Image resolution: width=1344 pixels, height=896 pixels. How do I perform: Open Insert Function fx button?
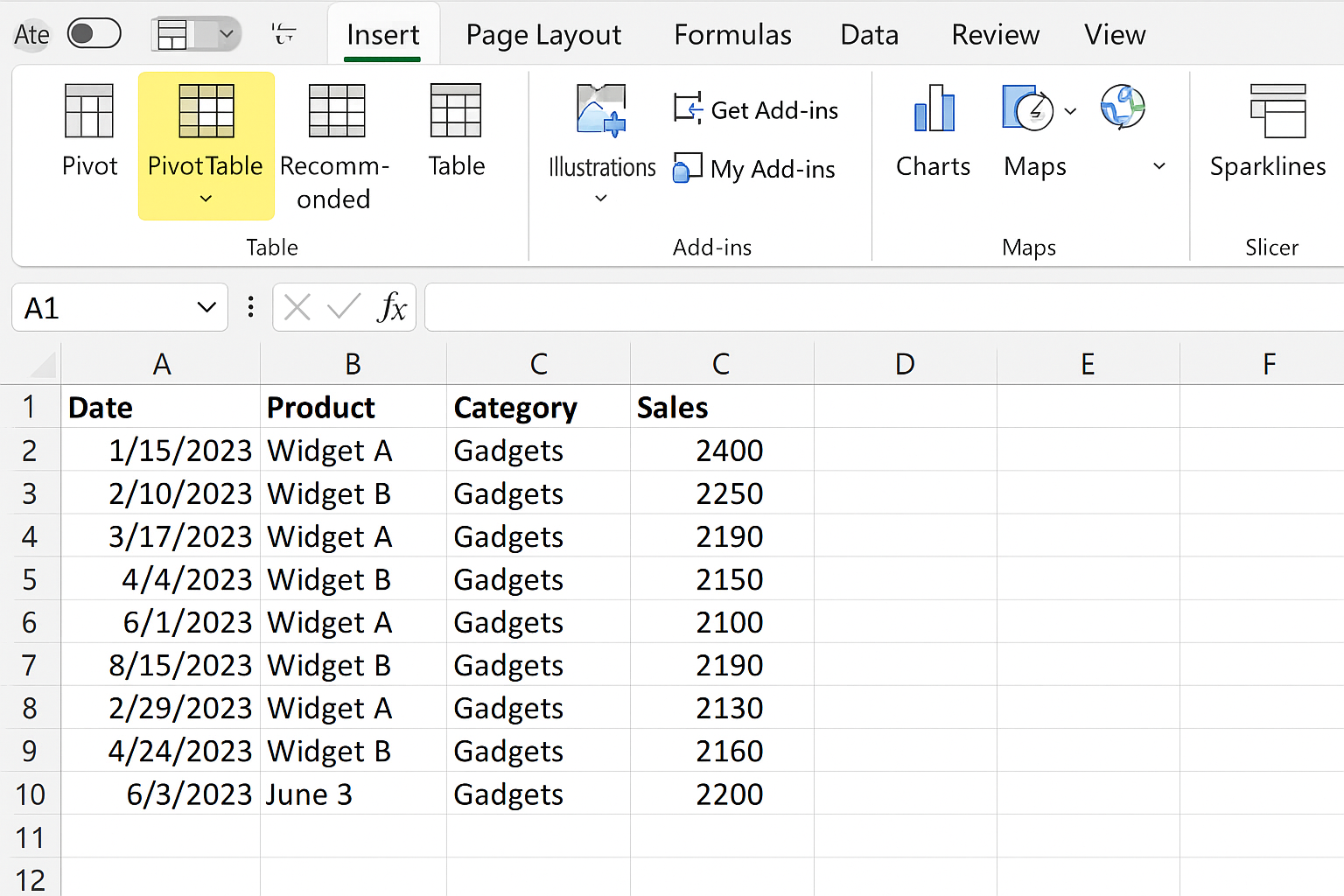pos(392,307)
